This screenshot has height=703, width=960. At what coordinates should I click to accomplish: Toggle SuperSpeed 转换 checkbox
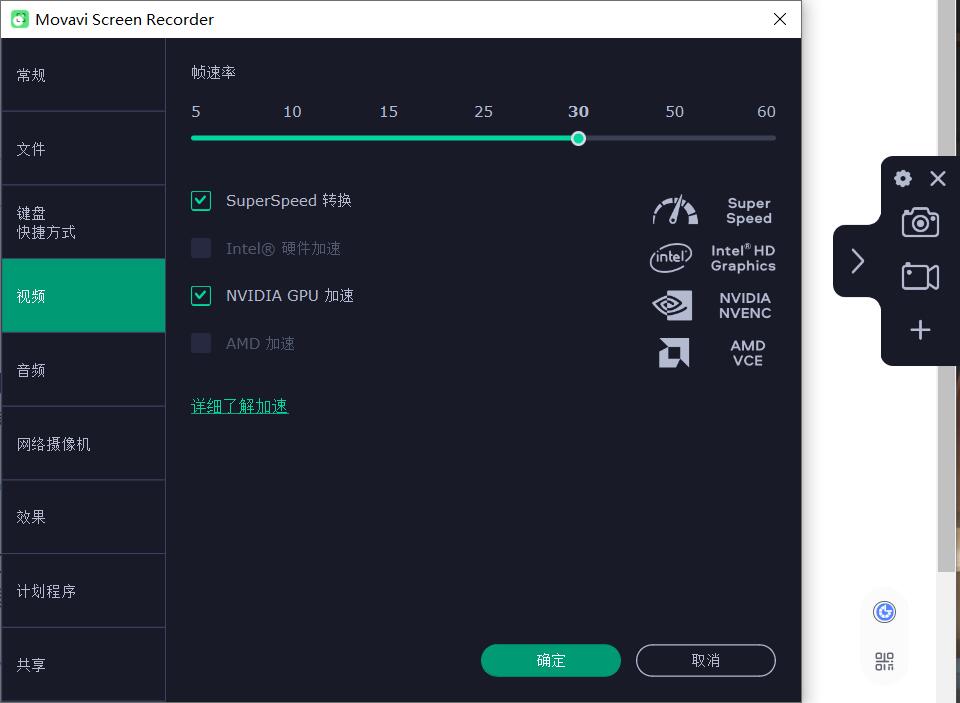pos(201,200)
